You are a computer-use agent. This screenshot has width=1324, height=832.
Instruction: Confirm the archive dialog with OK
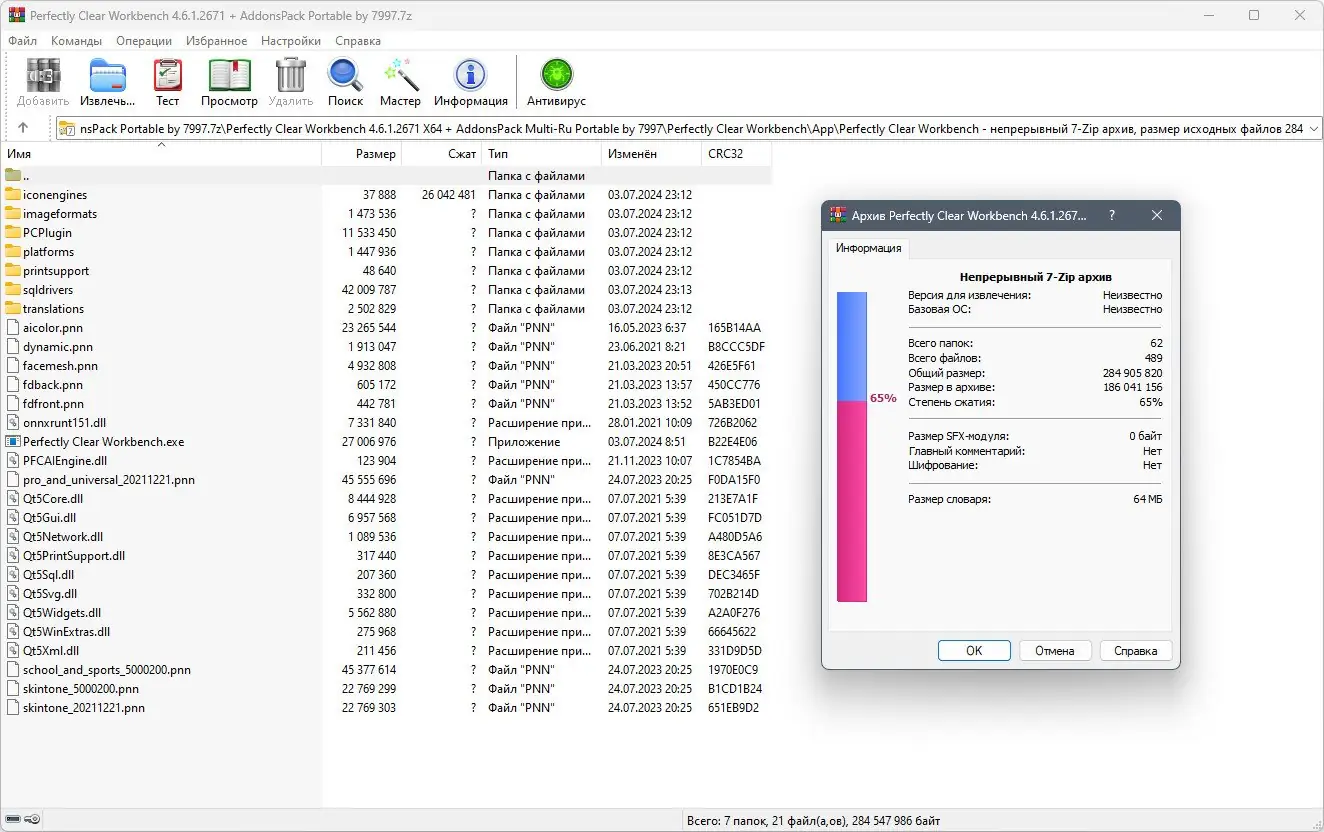click(973, 650)
